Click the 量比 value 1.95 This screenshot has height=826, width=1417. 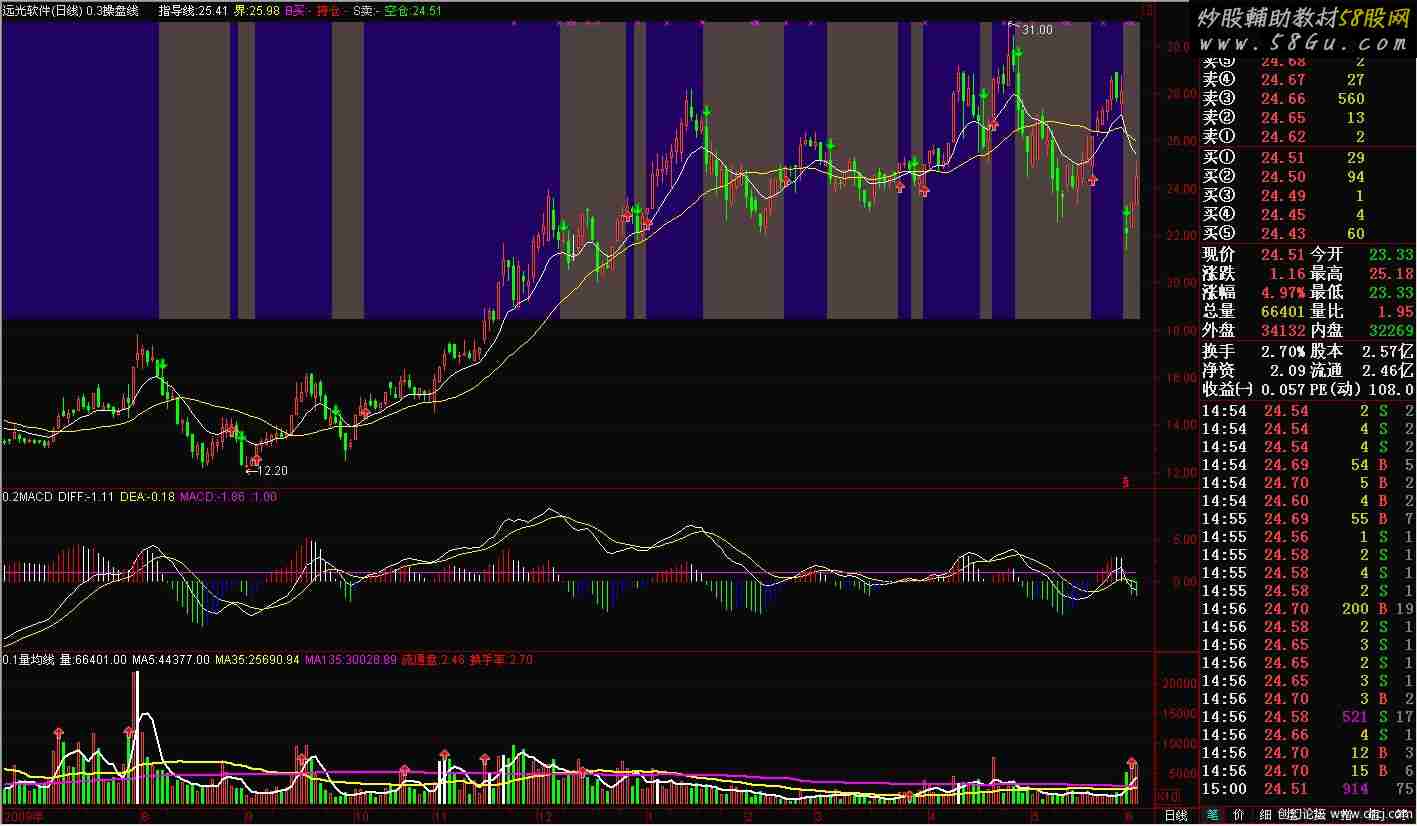1395,312
